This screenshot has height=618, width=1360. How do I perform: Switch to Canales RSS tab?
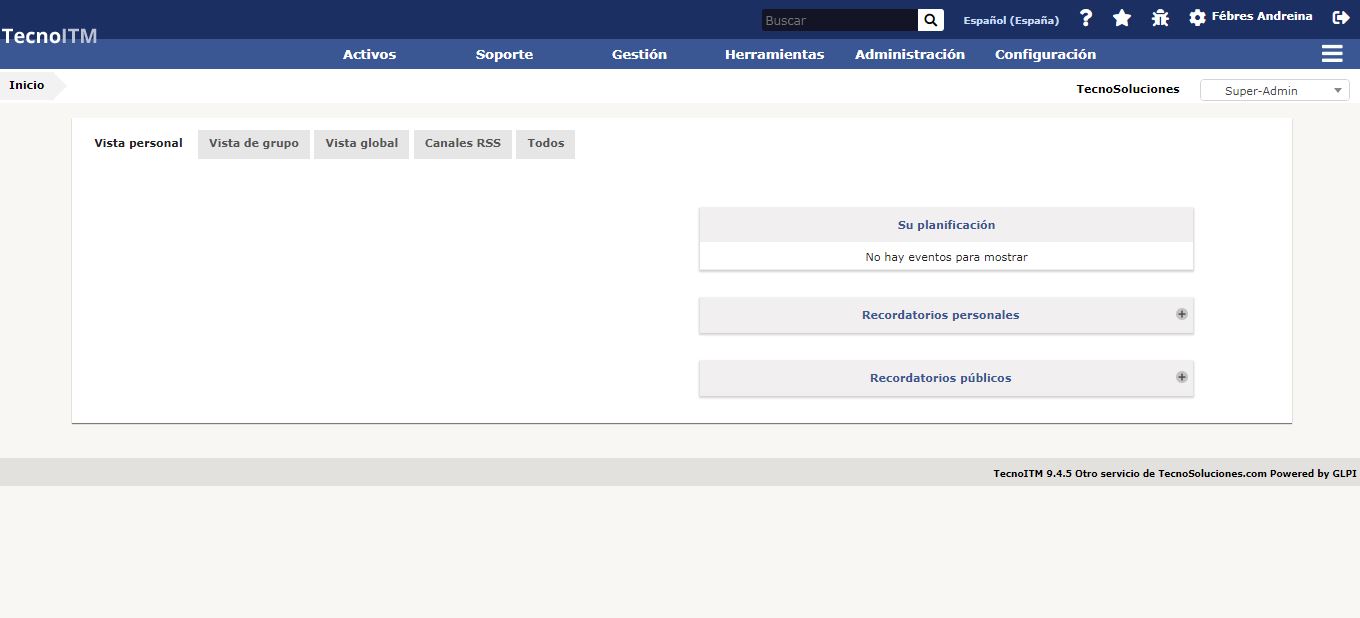462,144
